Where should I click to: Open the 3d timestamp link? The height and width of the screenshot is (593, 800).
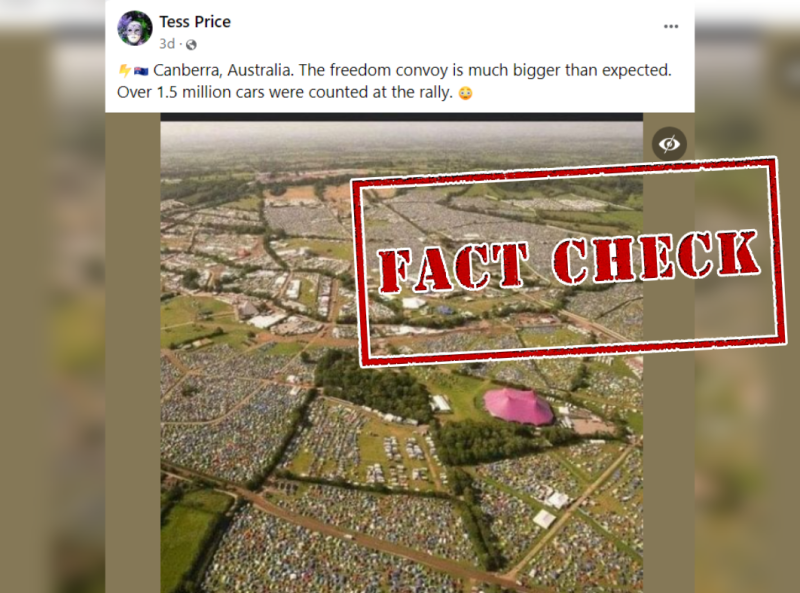click(x=167, y=44)
